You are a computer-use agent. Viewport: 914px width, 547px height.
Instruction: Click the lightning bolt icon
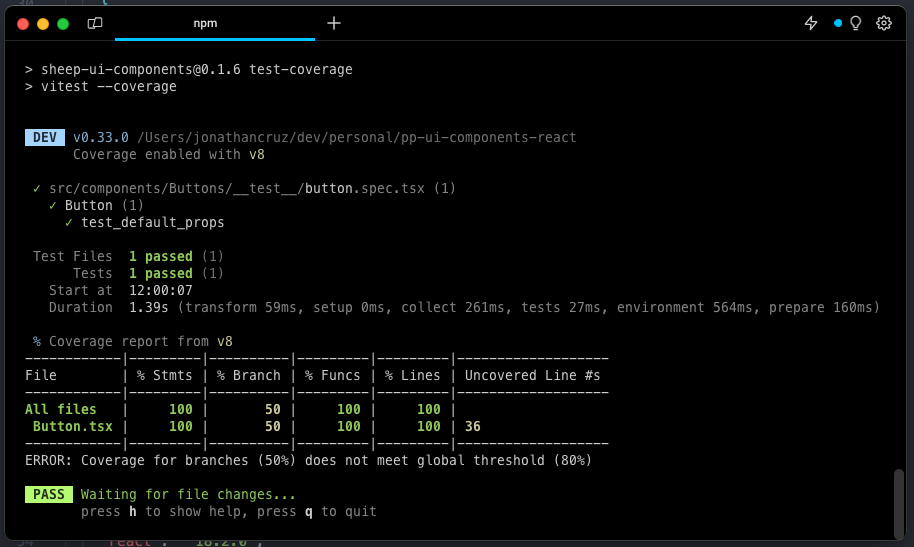point(811,23)
